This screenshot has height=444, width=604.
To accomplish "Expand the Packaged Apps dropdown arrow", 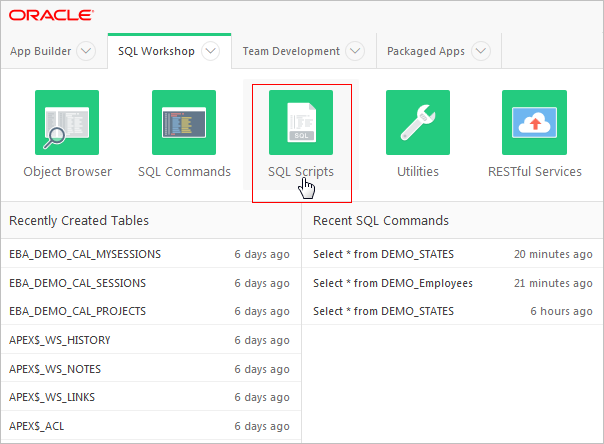I will pyautogui.click(x=481, y=51).
